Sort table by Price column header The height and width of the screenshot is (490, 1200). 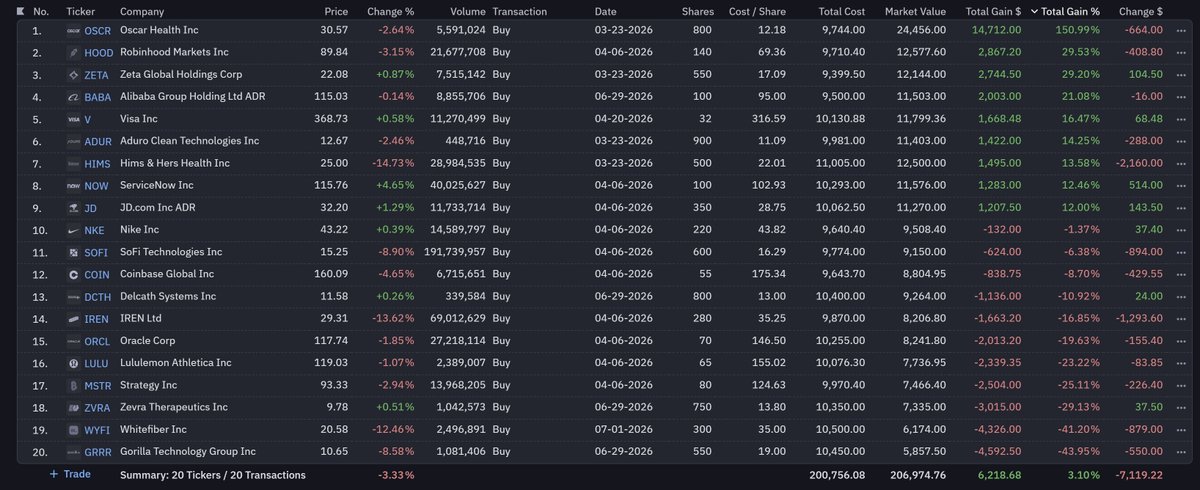pos(336,11)
